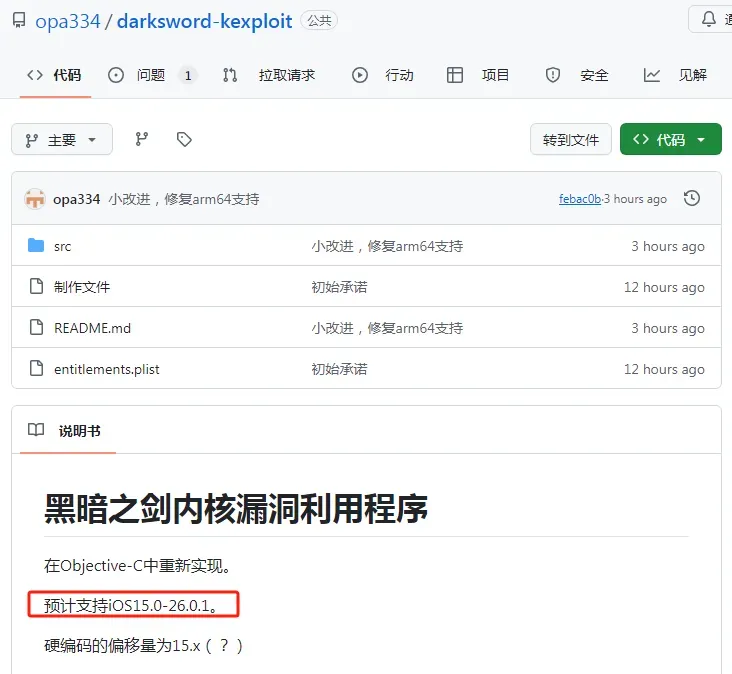Click the tags icon
The height and width of the screenshot is (674, 732).
tap(184, 139)
